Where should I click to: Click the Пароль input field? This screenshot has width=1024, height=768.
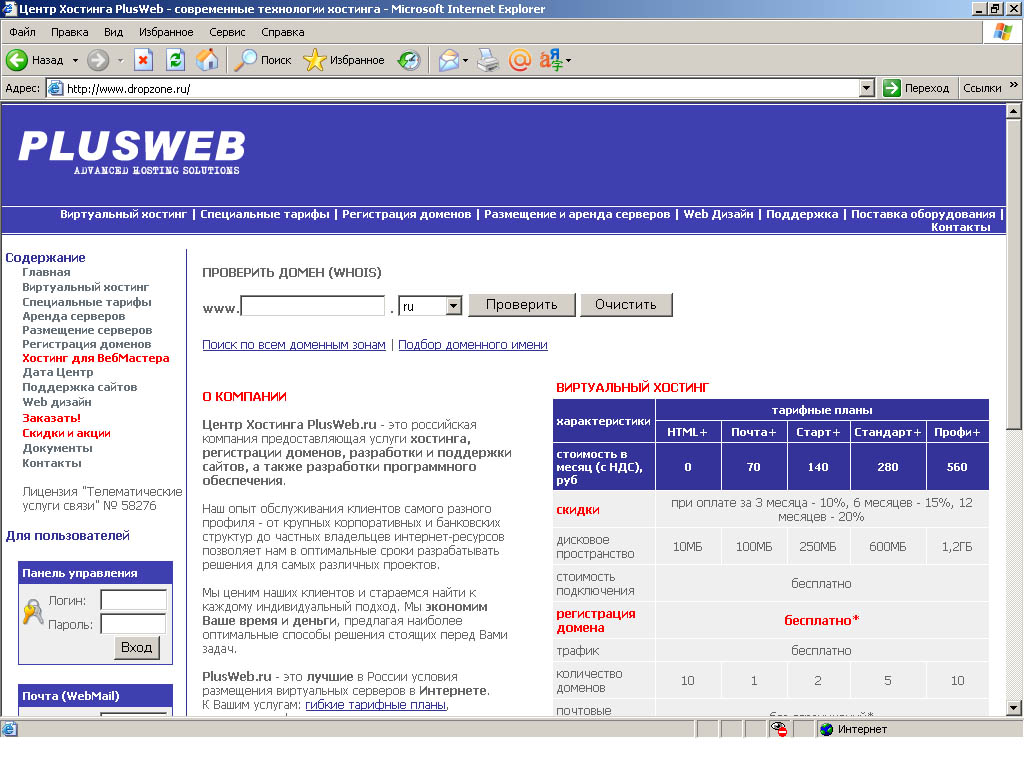133,624
